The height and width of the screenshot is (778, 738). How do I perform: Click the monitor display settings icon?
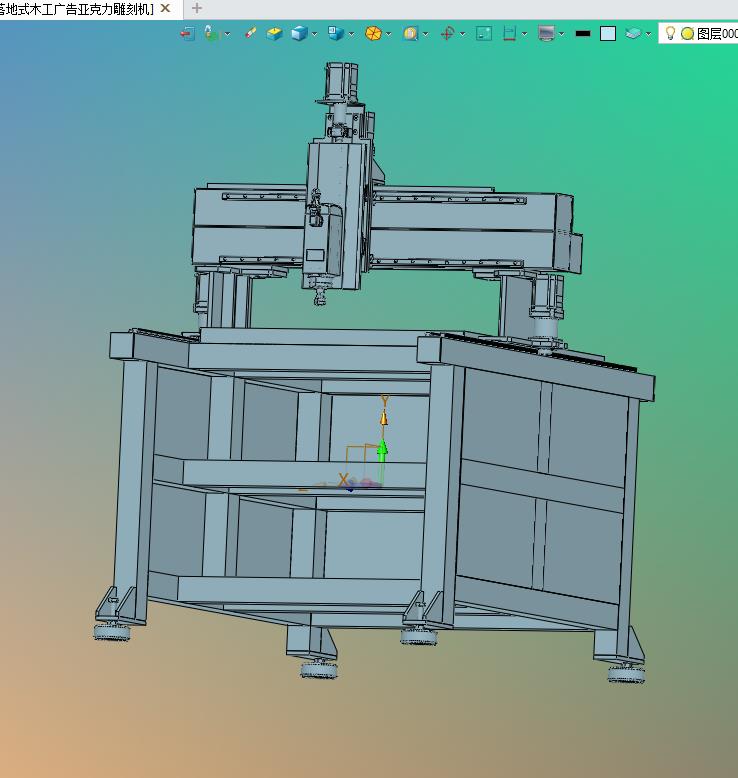coord(546,33)
